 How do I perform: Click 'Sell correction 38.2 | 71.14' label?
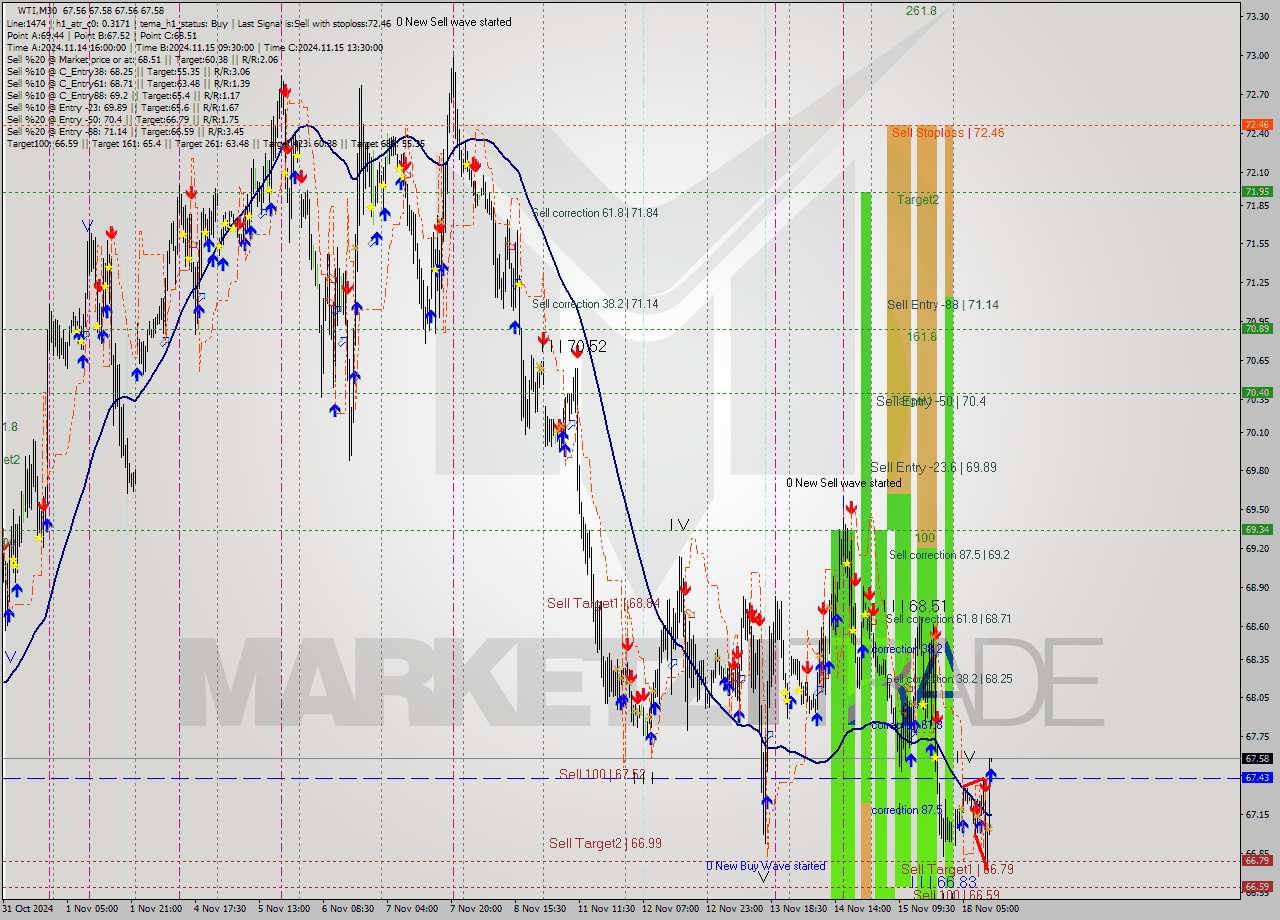coord(595,304)
